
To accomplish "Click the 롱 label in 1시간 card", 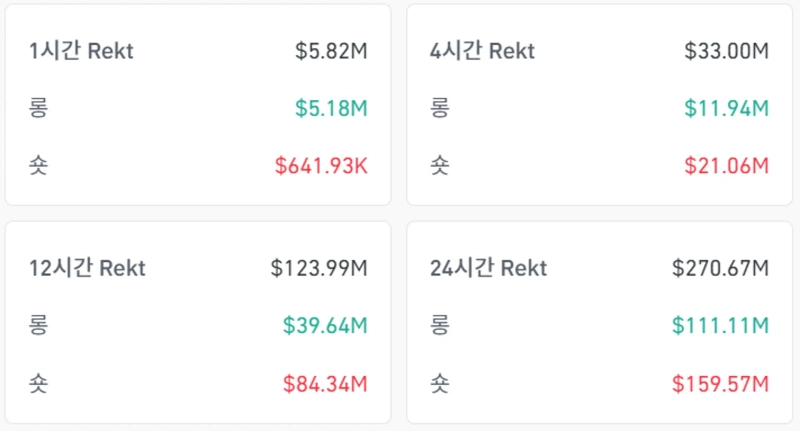I will (x=39, y=108).
